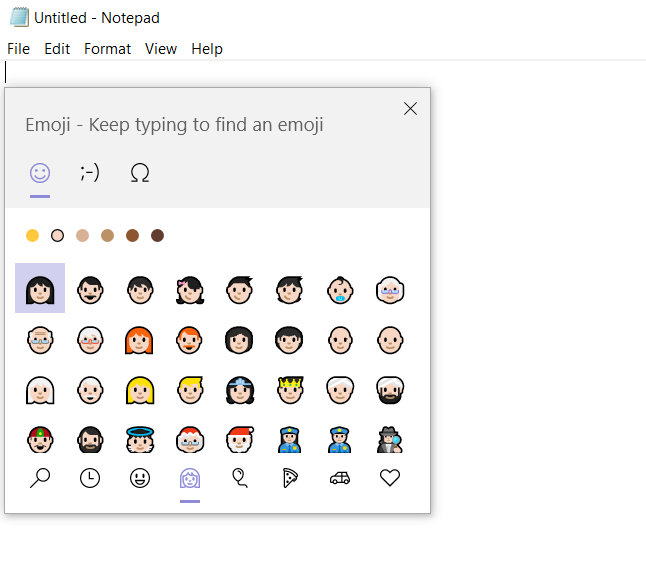The width and height of the screenshot is (646, 567).
Task: Pick older person with red glasses emoji
Action: point(90,340)
